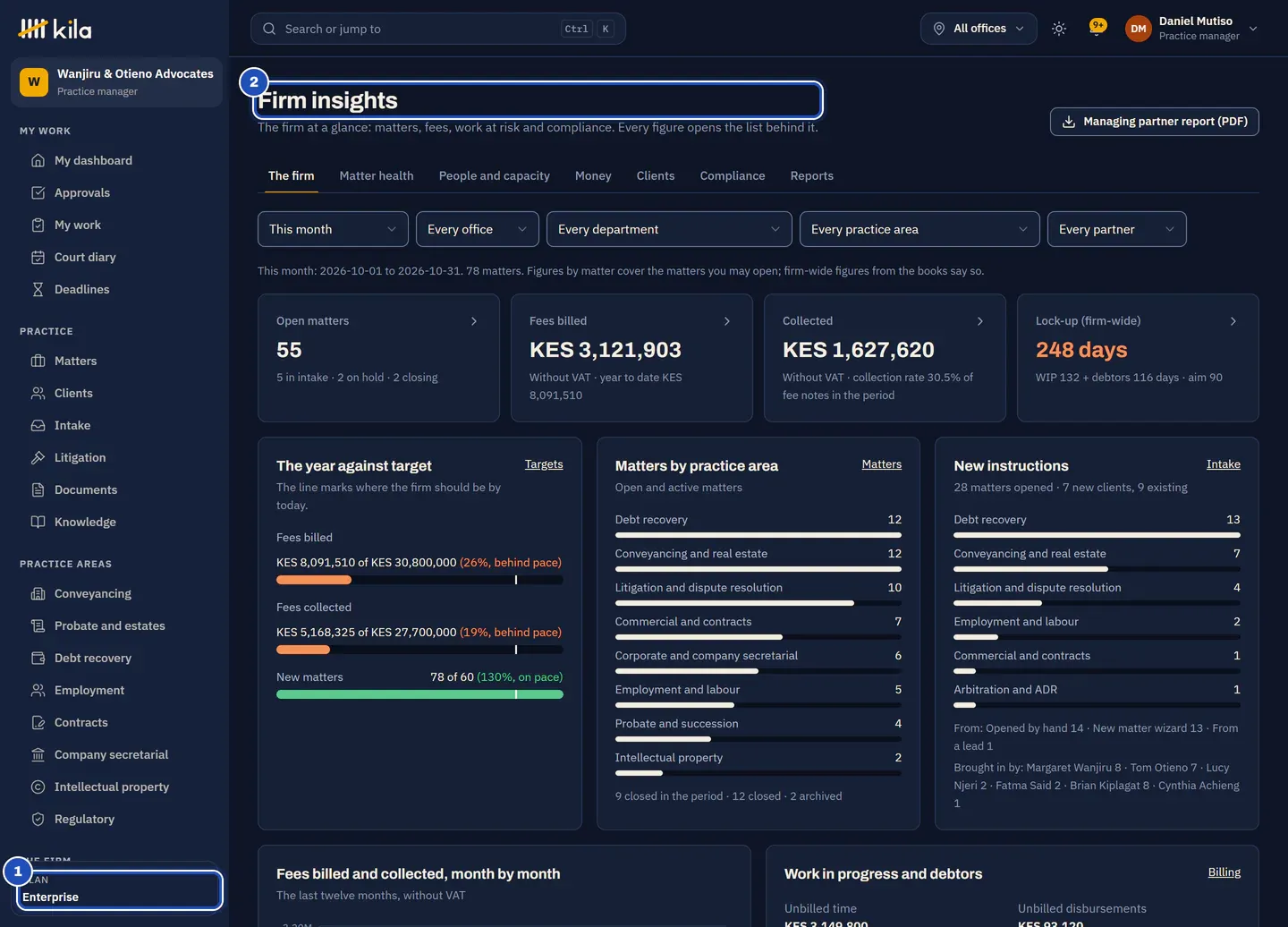The height and width of the screenshot is (927, 1288).
Task: Open the People and capacity tab
Action: (x=495, y=175)
